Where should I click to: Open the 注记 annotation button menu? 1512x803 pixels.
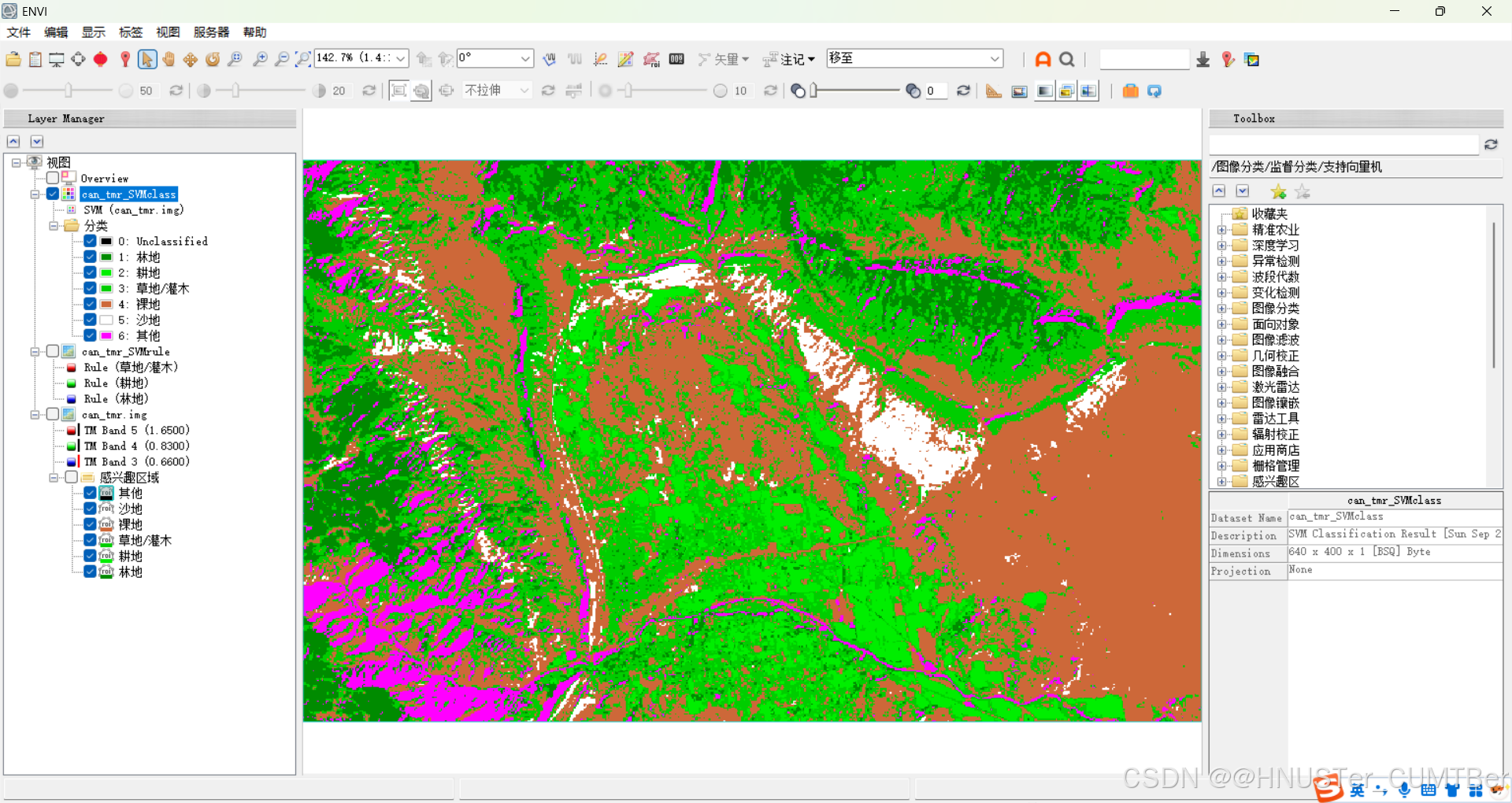tap(789, 59)
